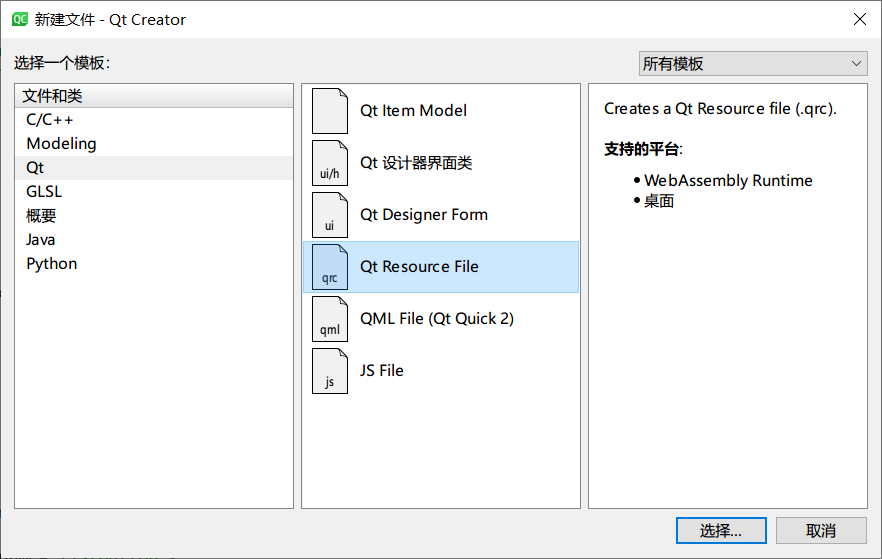Select the Modeling category
This screenshot has height=559, width=882.
coord(154,144)
